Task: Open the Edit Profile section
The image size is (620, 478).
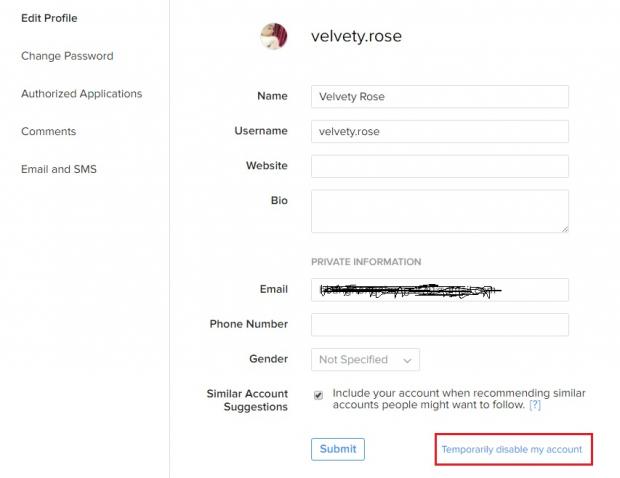Action: (49, 18)
